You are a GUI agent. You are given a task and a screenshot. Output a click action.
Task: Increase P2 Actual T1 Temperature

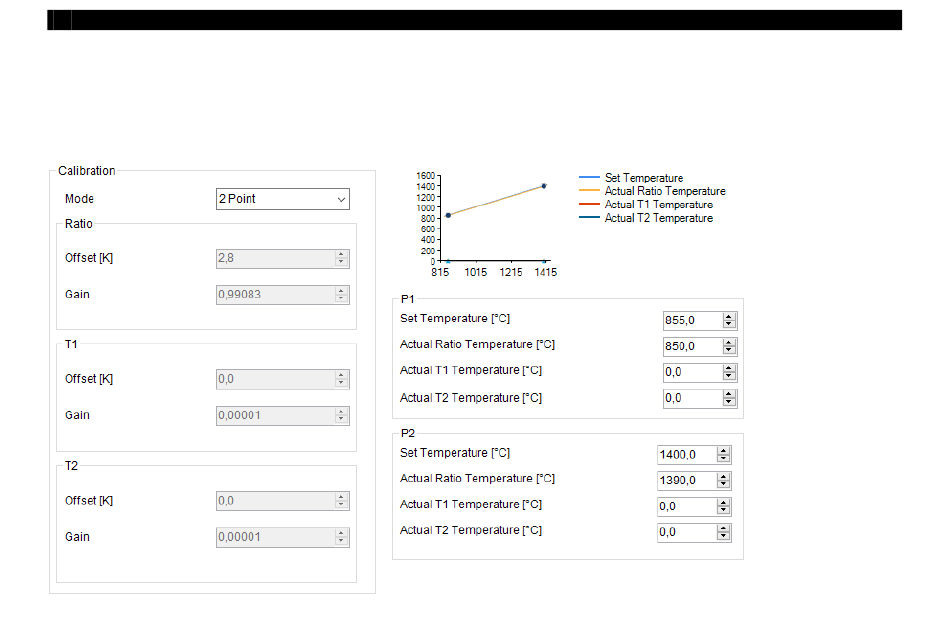click(x=723, y=503)
